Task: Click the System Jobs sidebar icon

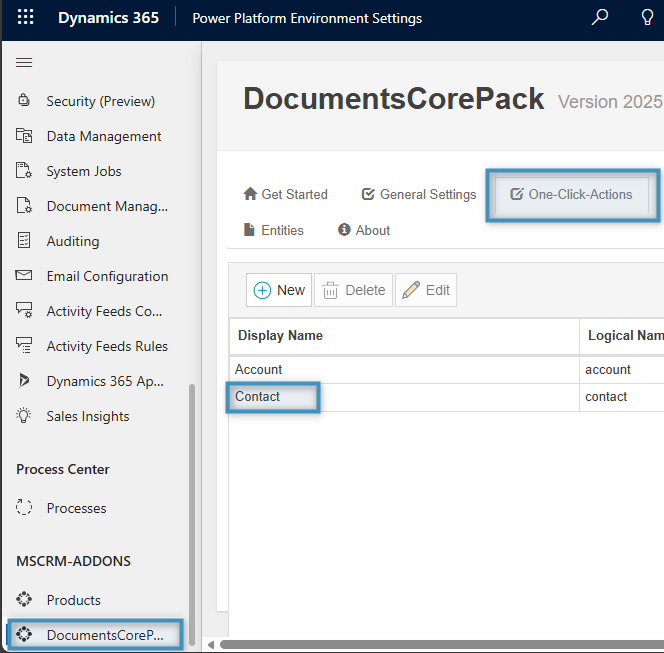Action: (25, 171)
